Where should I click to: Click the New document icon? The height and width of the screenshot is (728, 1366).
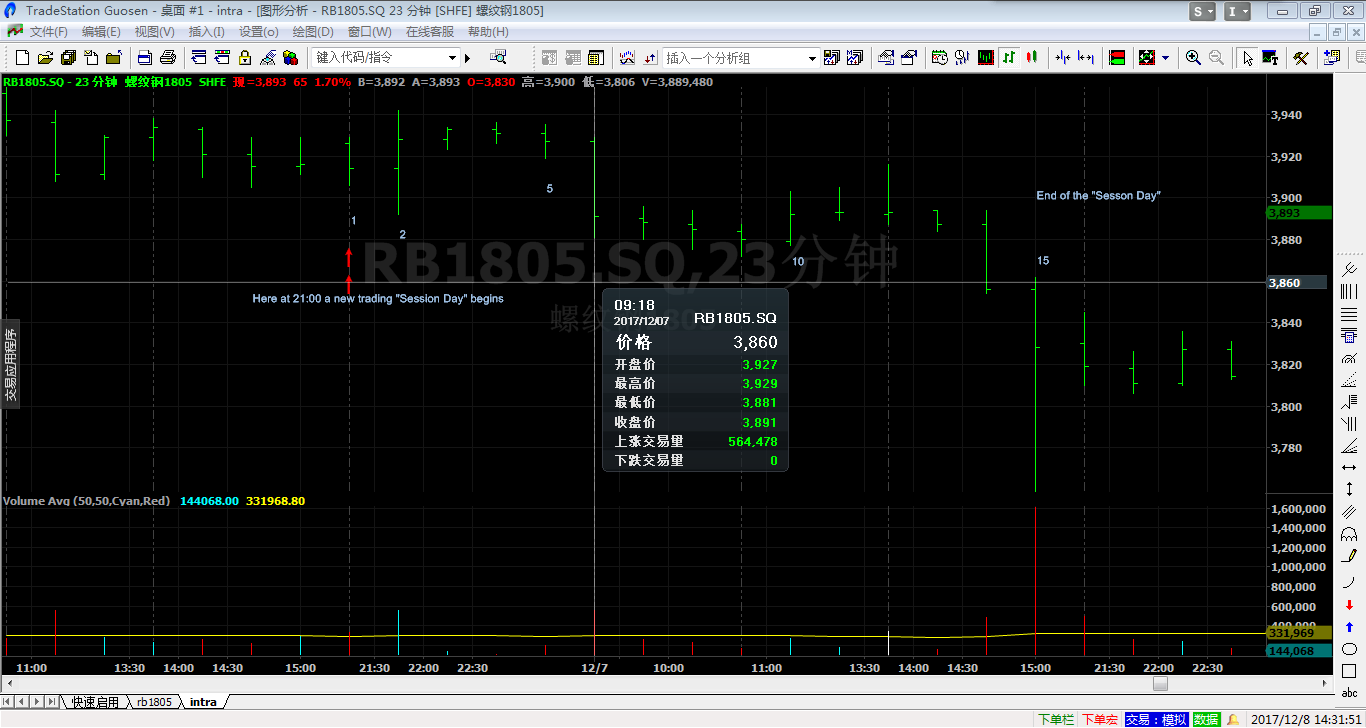(x=22, y=58)
